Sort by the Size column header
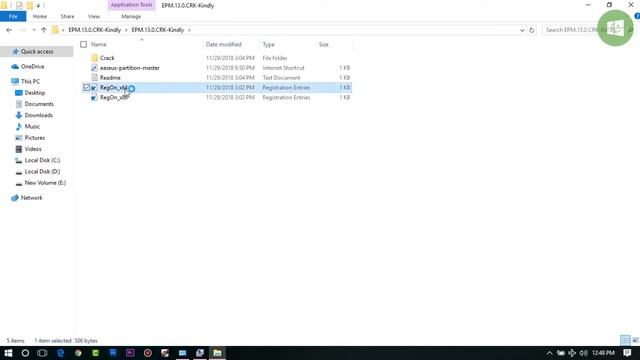This screenshot has width=640, height=360. pyautogui.click(x=323, y=44)
